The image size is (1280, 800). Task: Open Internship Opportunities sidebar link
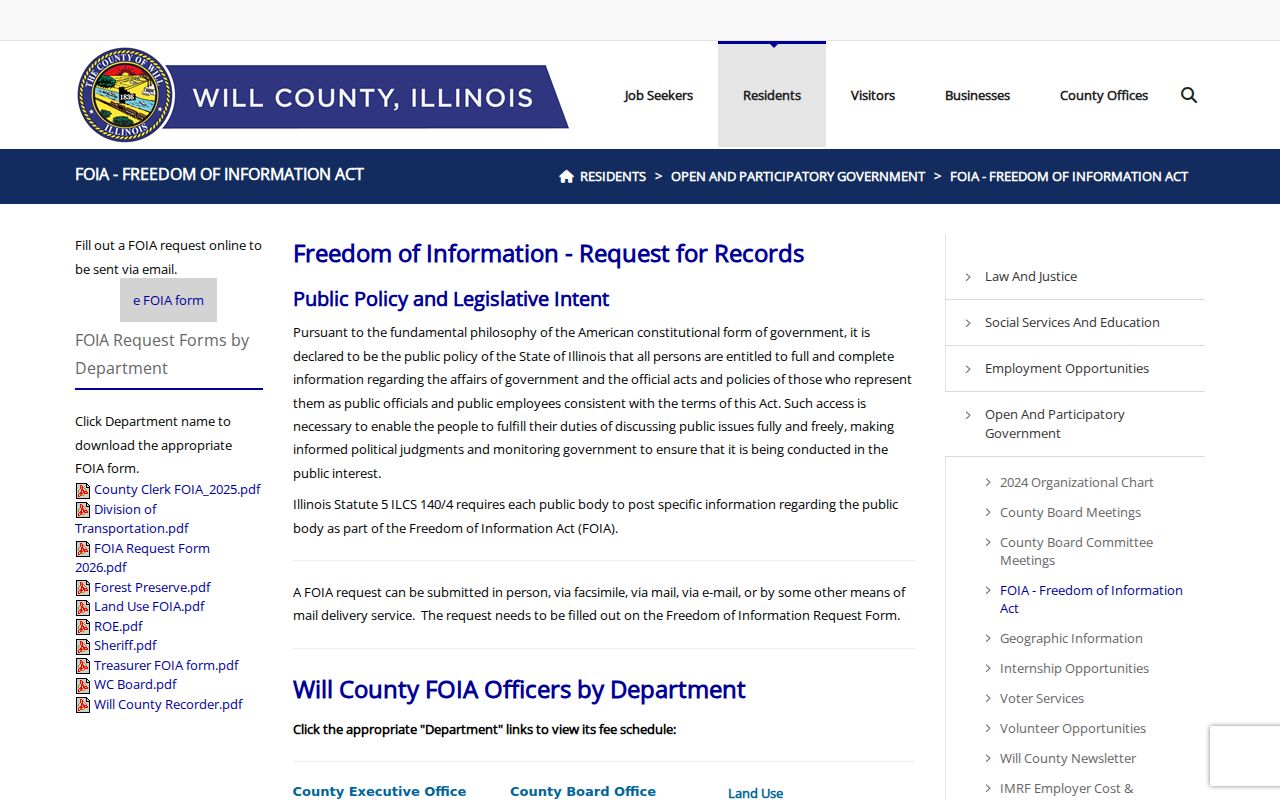tap(1074, 669)
